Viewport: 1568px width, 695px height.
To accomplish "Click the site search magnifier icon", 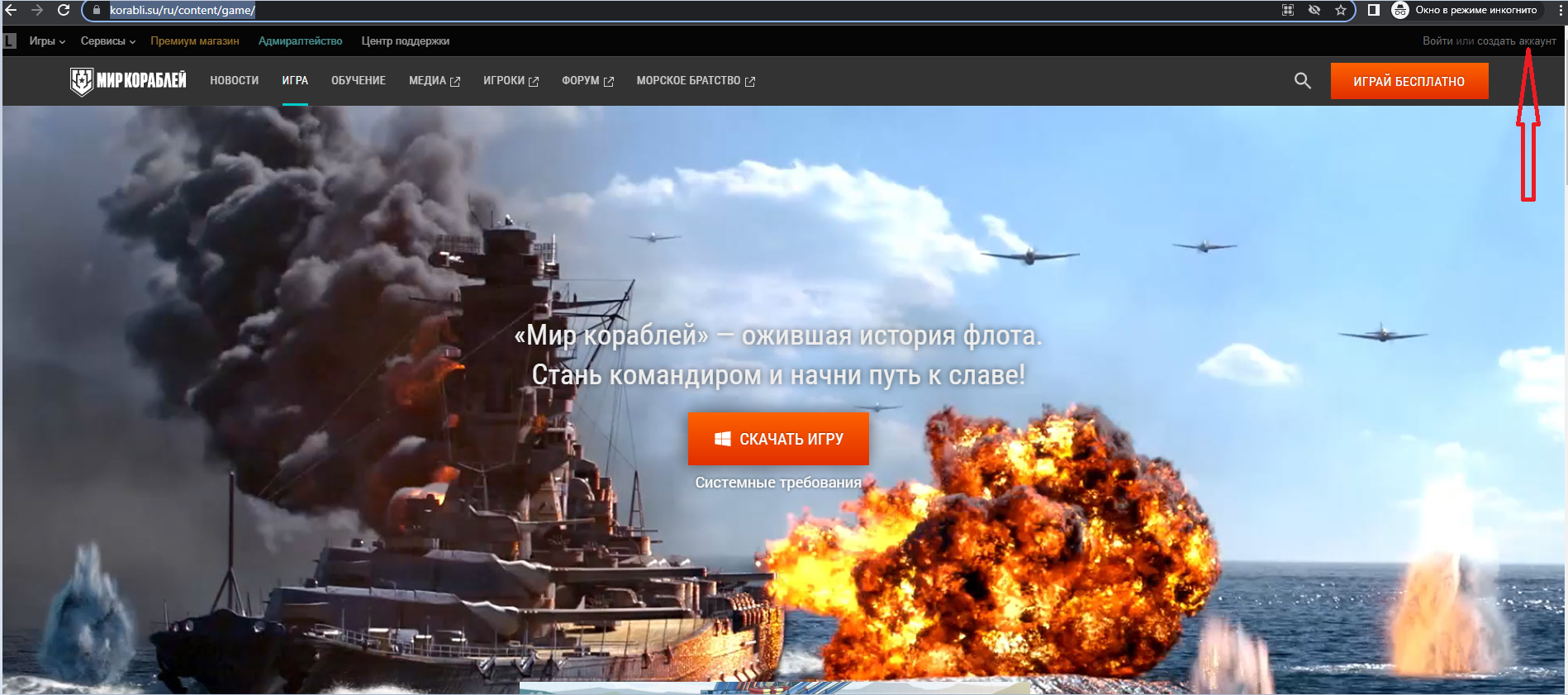I will (x=1303, y=81).
